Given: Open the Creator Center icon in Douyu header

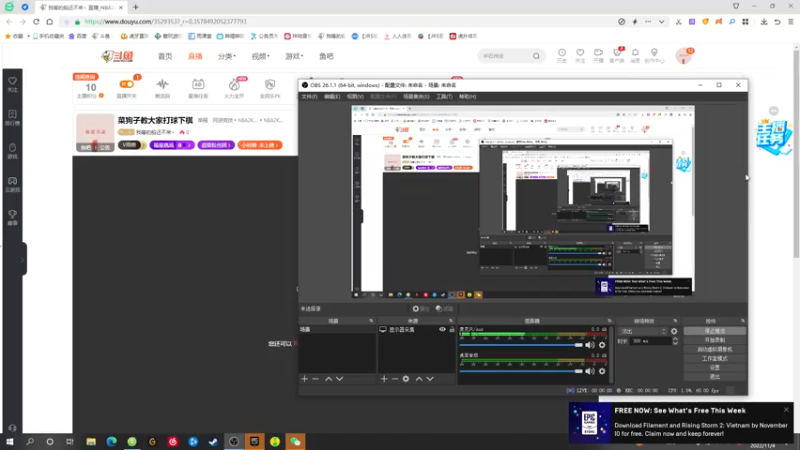Looking at the screenshot, I should point(654,55).
